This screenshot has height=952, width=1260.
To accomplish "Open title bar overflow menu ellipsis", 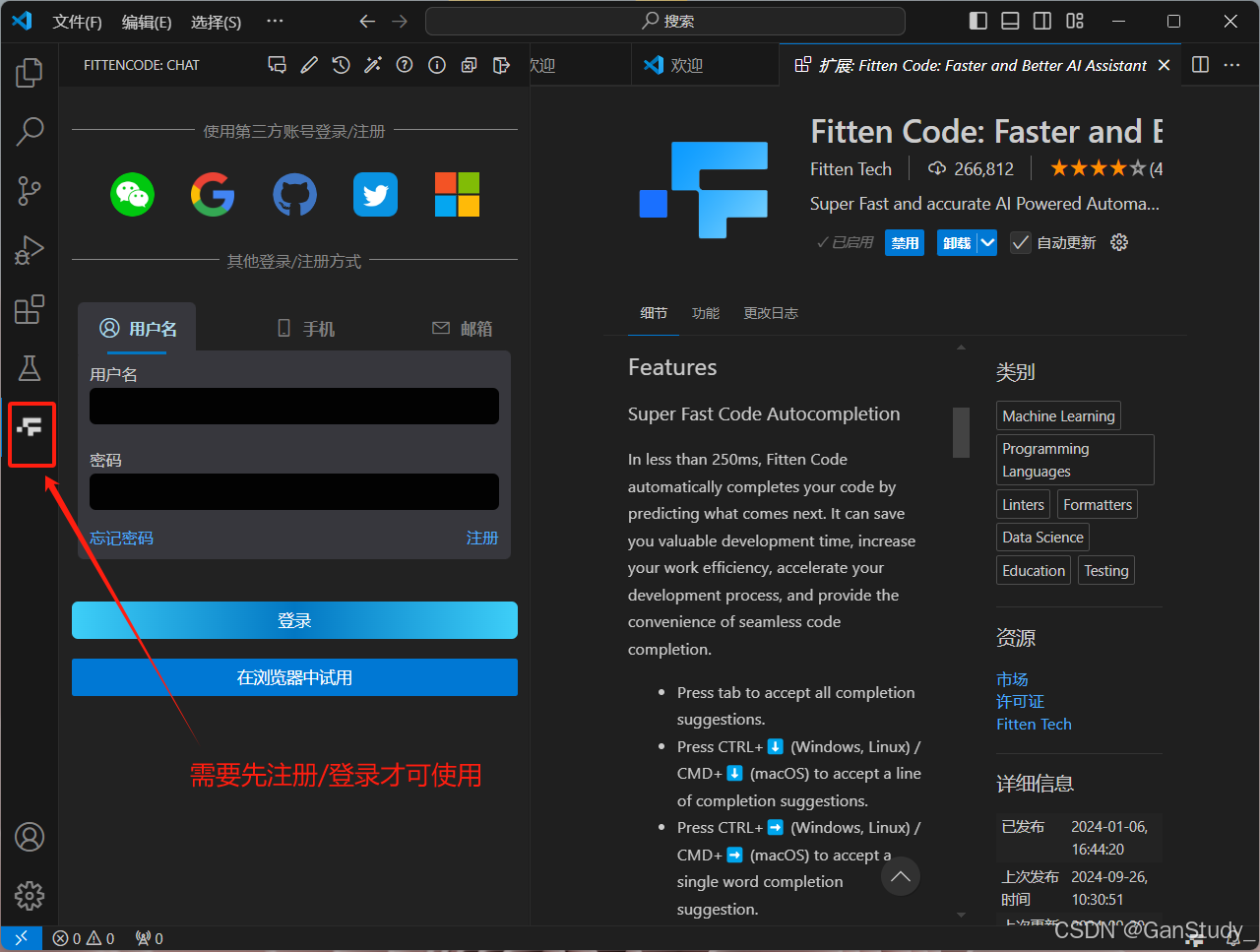I will tap(275, 21).
